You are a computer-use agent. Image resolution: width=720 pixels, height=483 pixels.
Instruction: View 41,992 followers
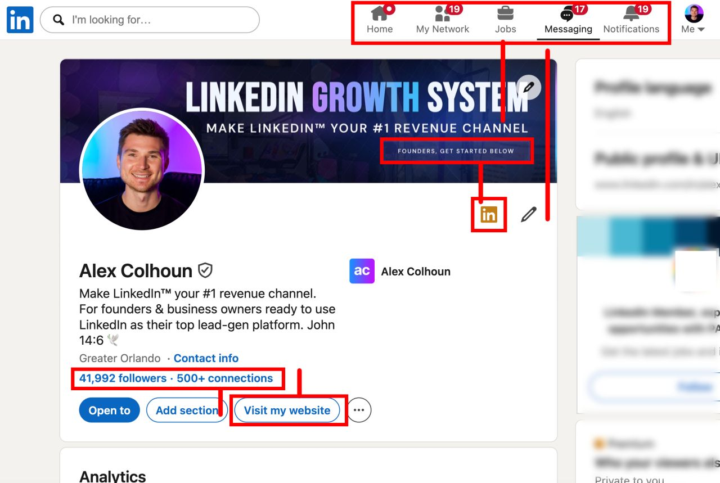tap(123, 378)
